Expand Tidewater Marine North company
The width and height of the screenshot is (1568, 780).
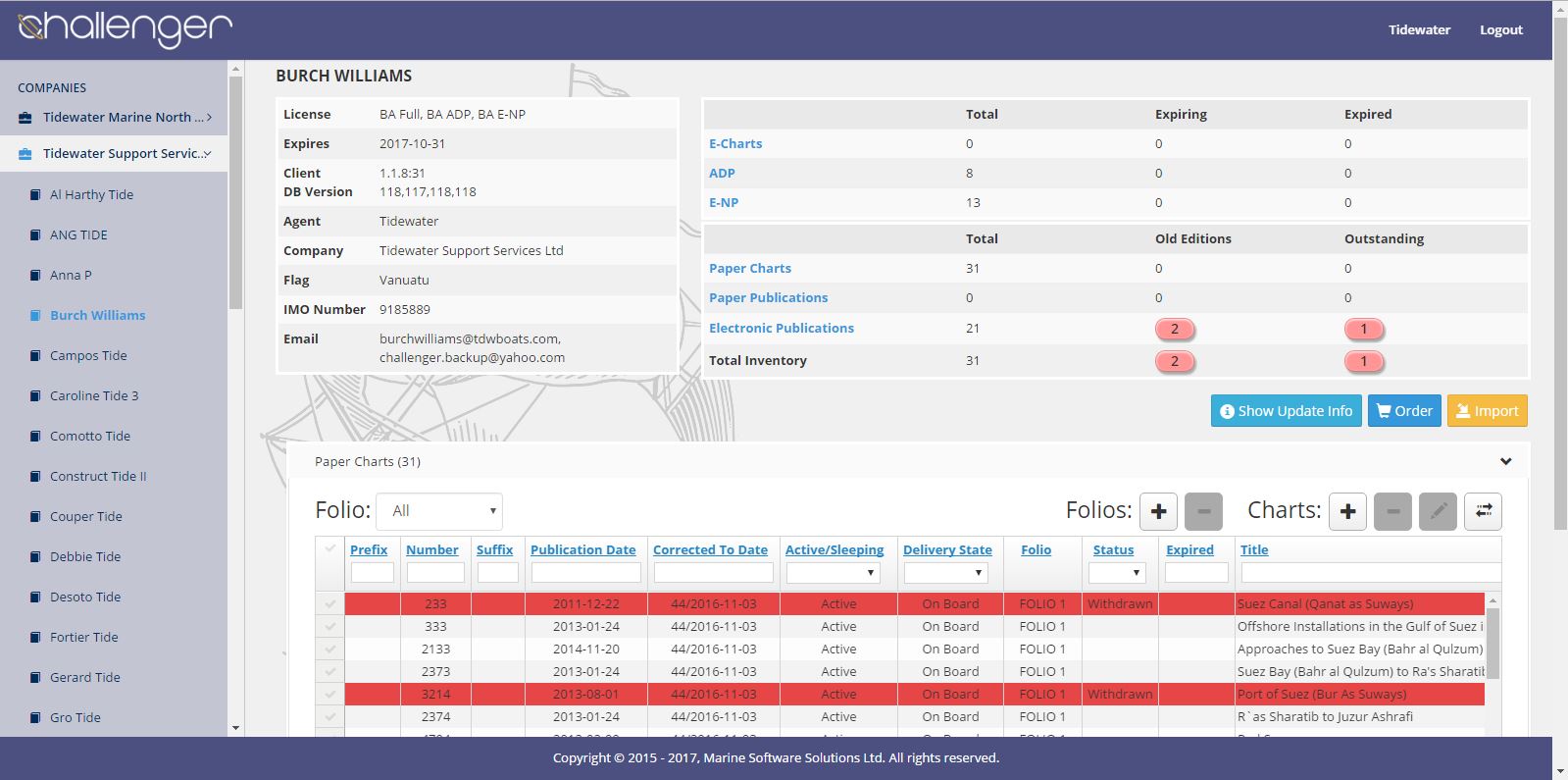pyautogui.click(x=209, y=118)
